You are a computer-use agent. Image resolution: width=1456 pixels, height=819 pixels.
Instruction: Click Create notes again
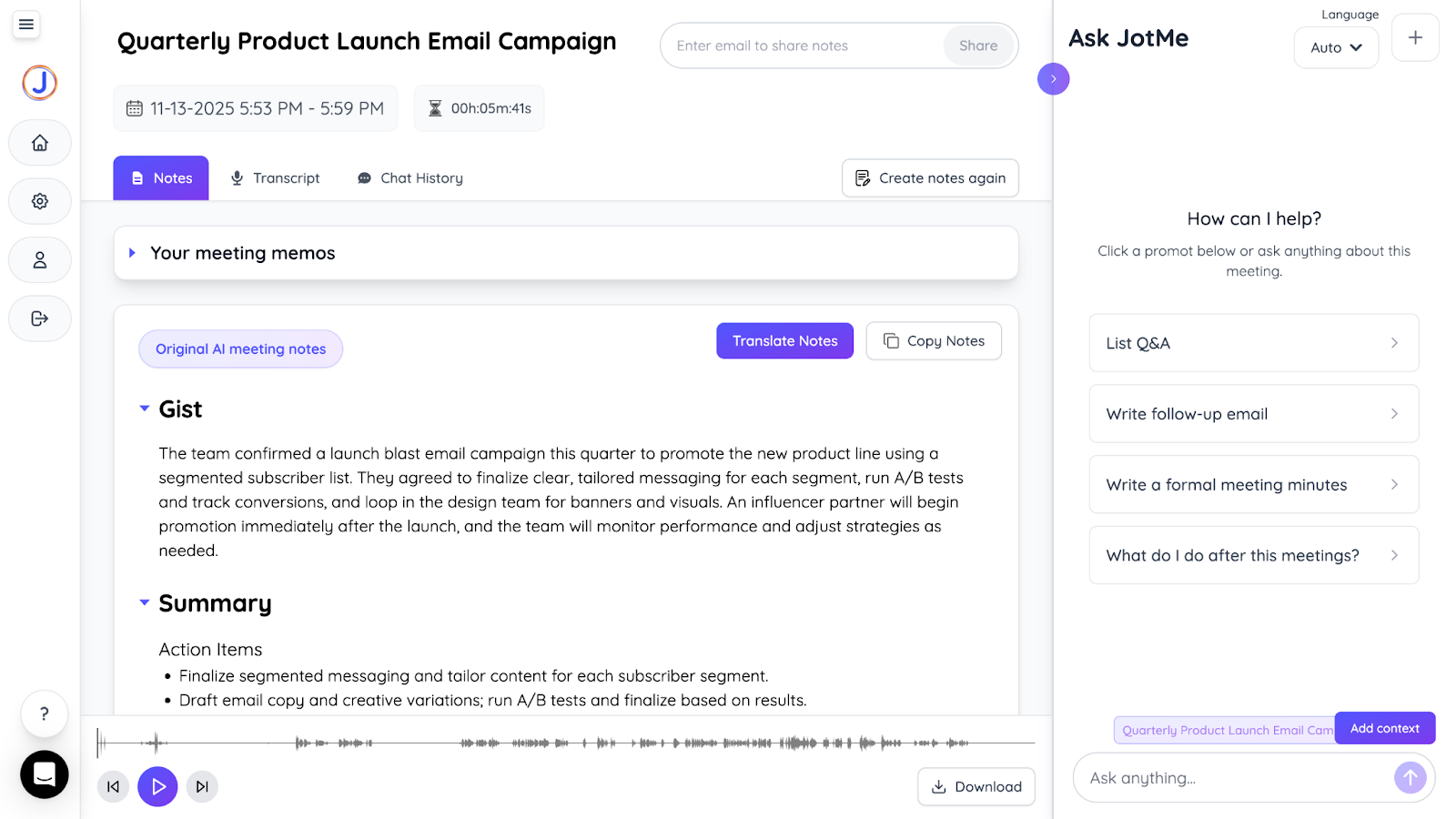(x=929, y=177)
